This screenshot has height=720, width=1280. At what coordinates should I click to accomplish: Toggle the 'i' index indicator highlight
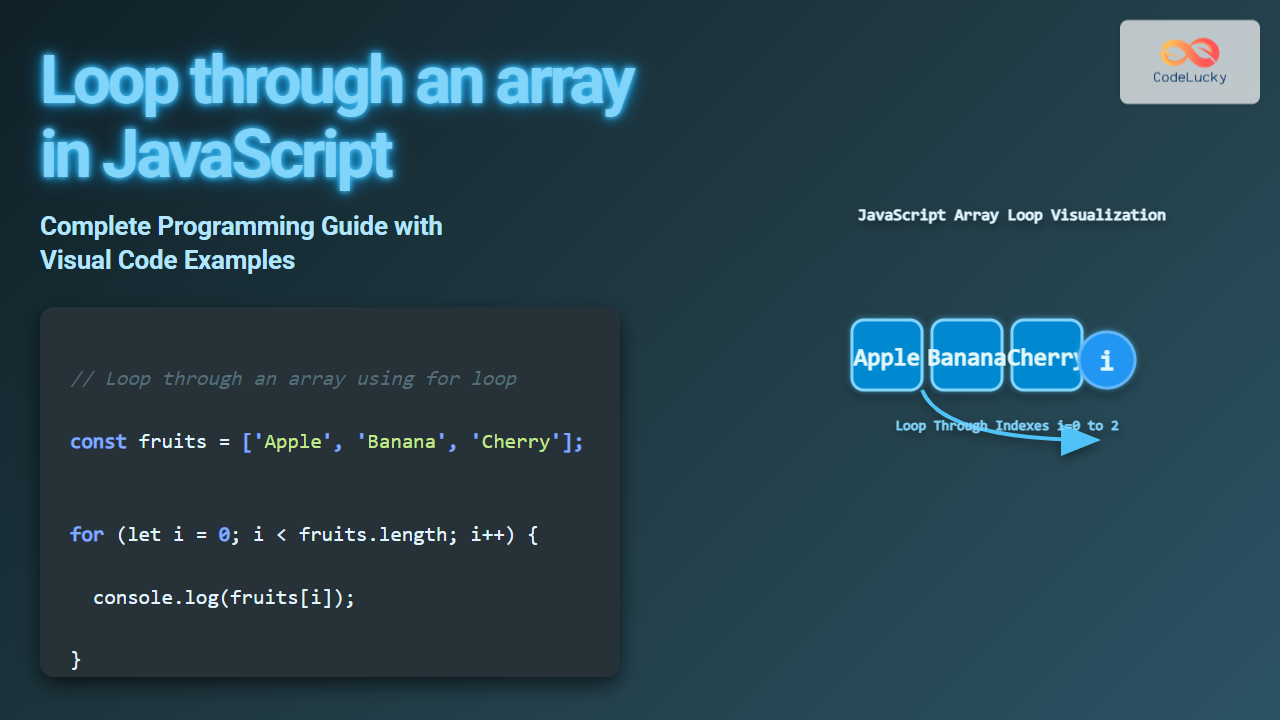click(x=1108, y=359)
